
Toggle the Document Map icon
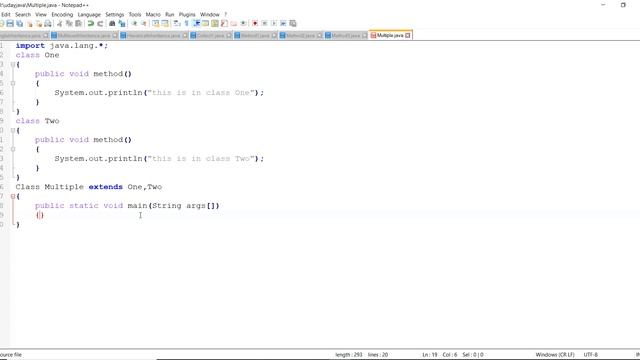(x=215, y=24)
